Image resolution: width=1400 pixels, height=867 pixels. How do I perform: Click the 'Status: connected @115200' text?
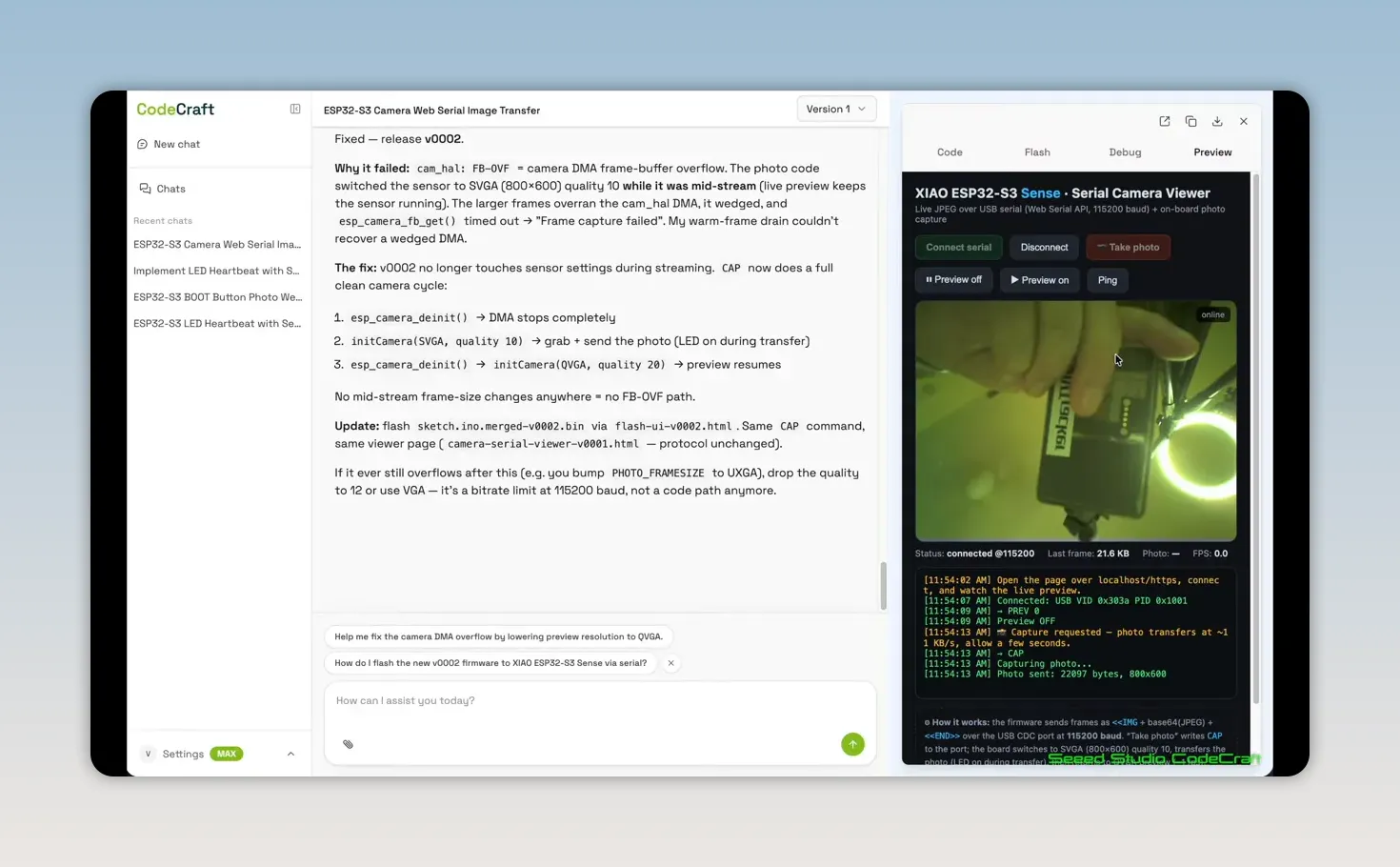point(974,554)
